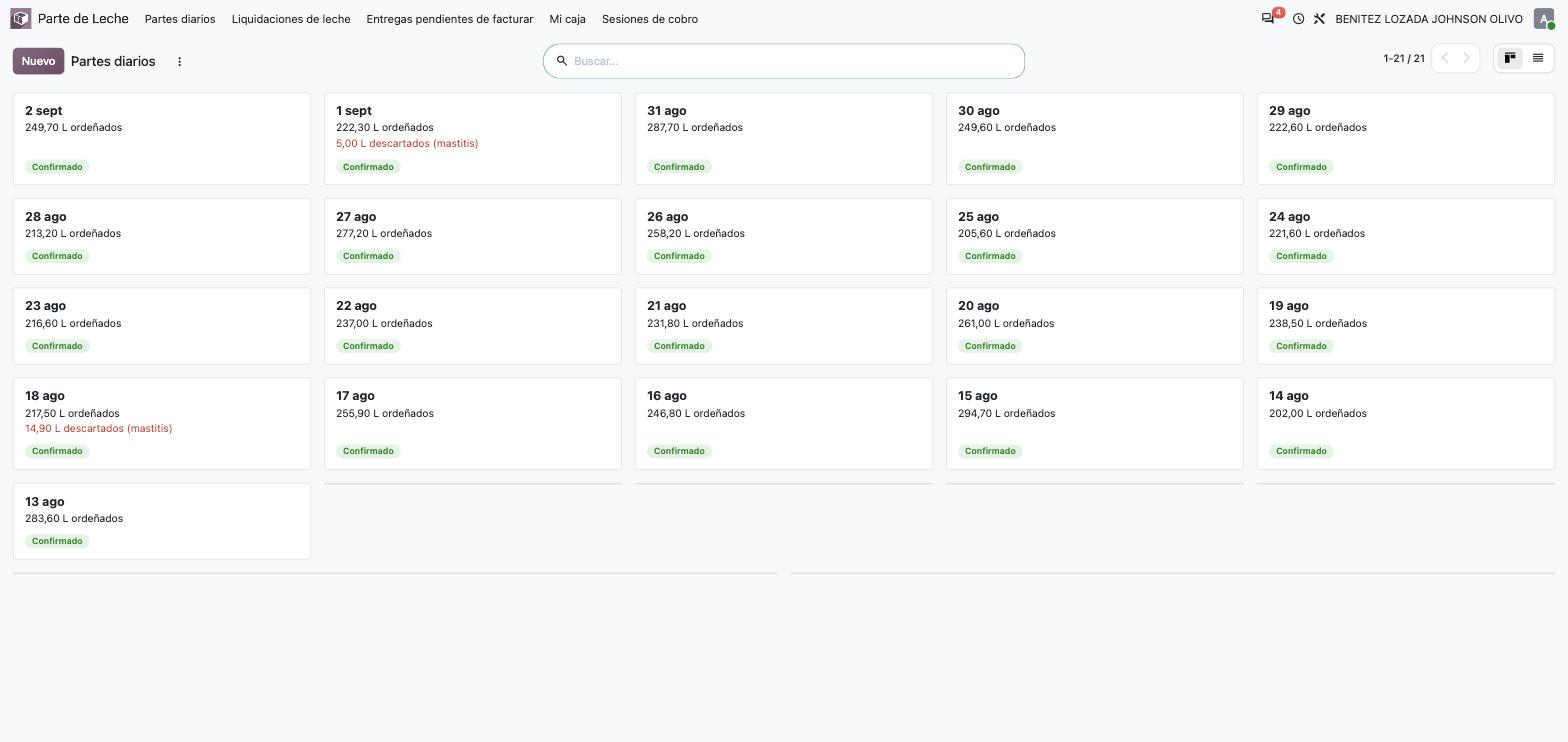The height and width of the screenshot is (742, 1568).
Task: Click the user avatar icon
Action: [x=1544, y=19]
